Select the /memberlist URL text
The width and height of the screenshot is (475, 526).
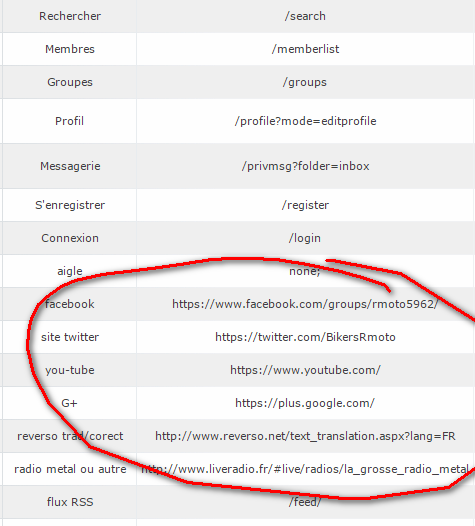305,49
